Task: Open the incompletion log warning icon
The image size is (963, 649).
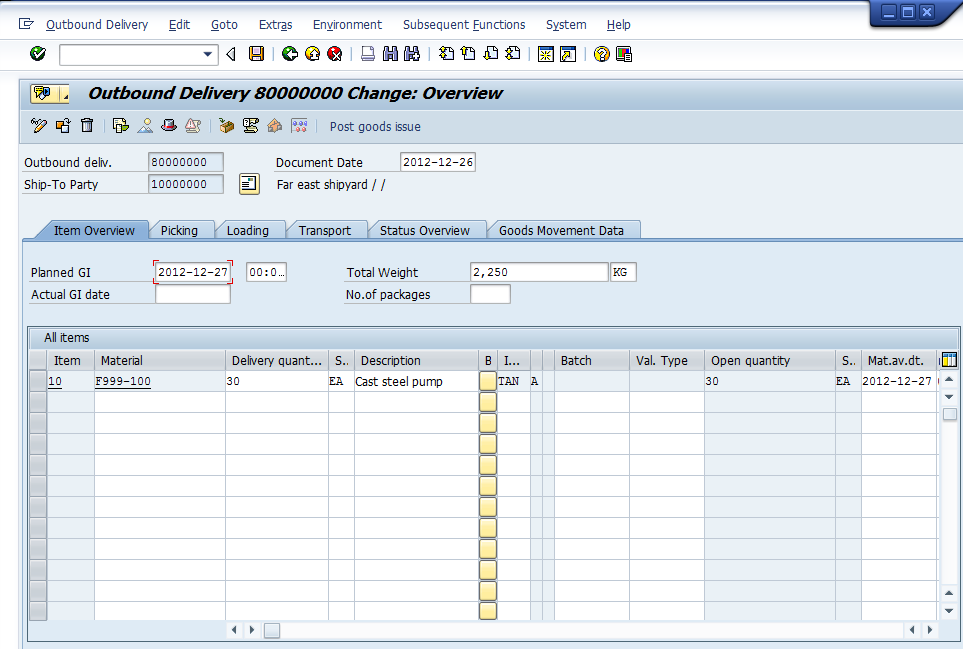Action: pyautogui.click(x=193, y=126)
